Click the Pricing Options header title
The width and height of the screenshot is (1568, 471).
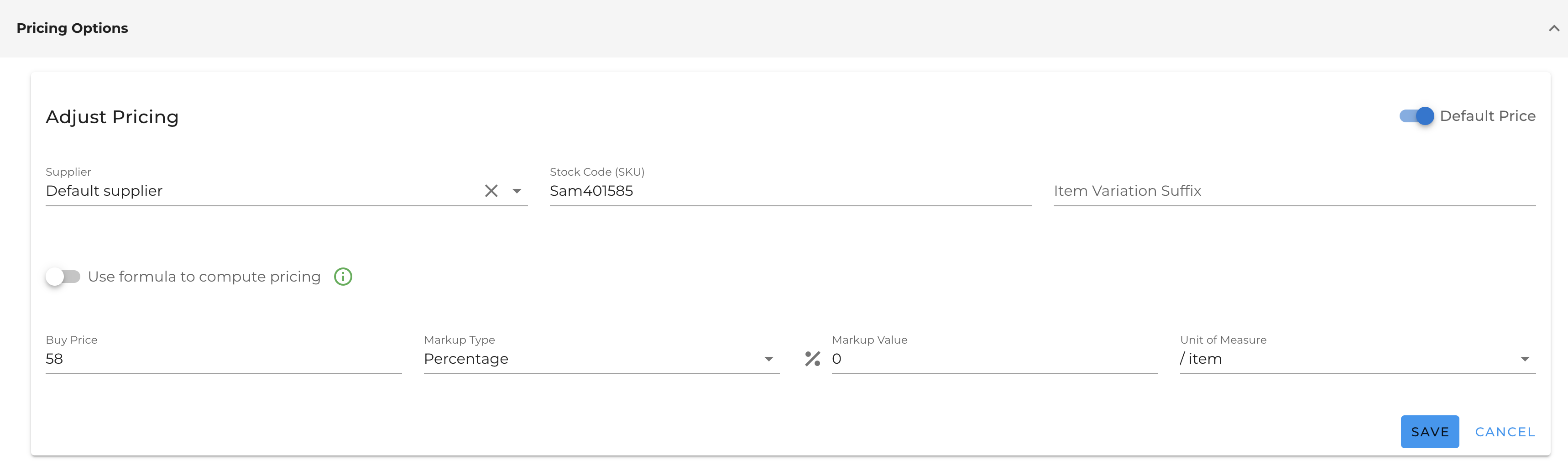pyautogui.click(x=72, y=29)
